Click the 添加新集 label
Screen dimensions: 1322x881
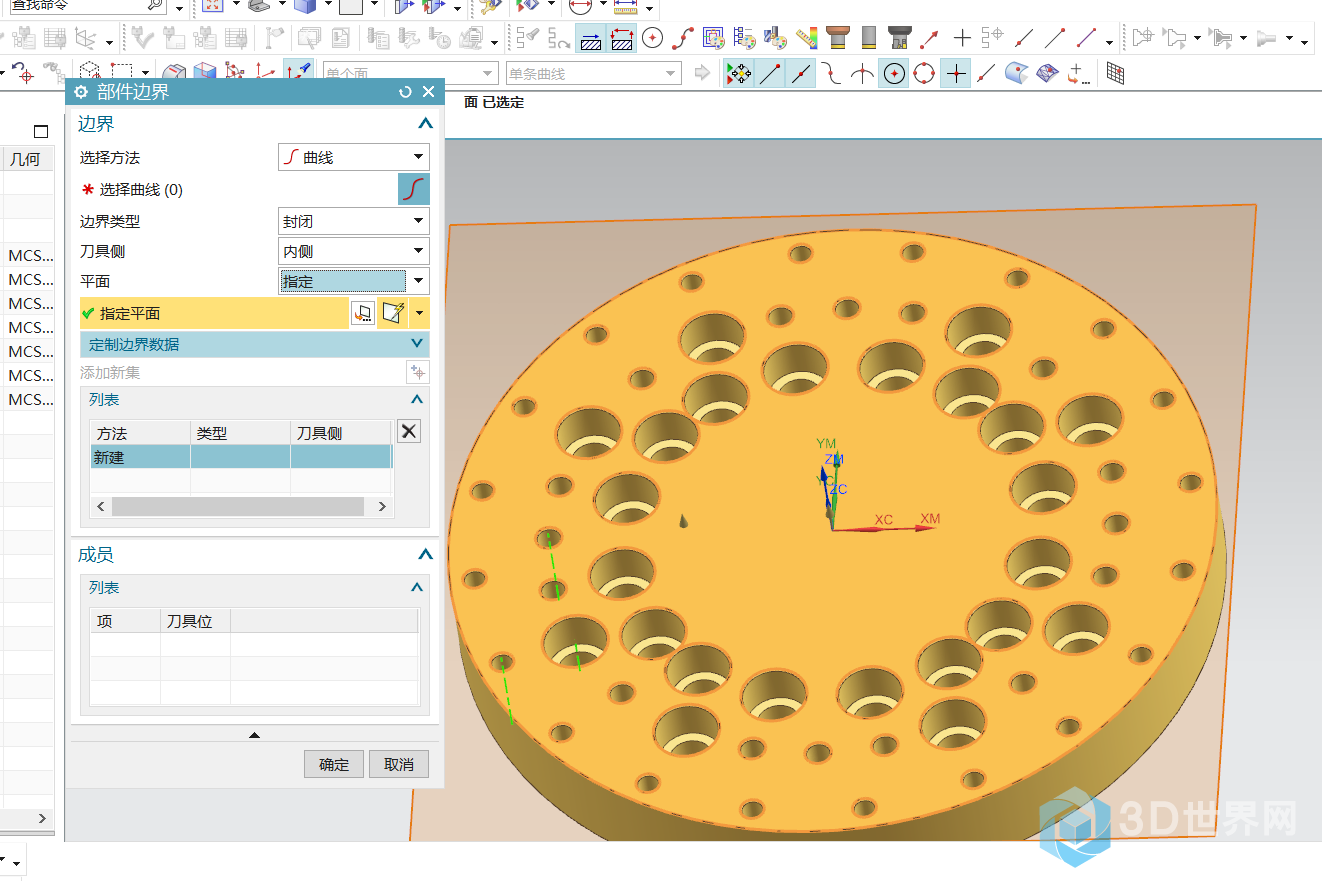110,373
